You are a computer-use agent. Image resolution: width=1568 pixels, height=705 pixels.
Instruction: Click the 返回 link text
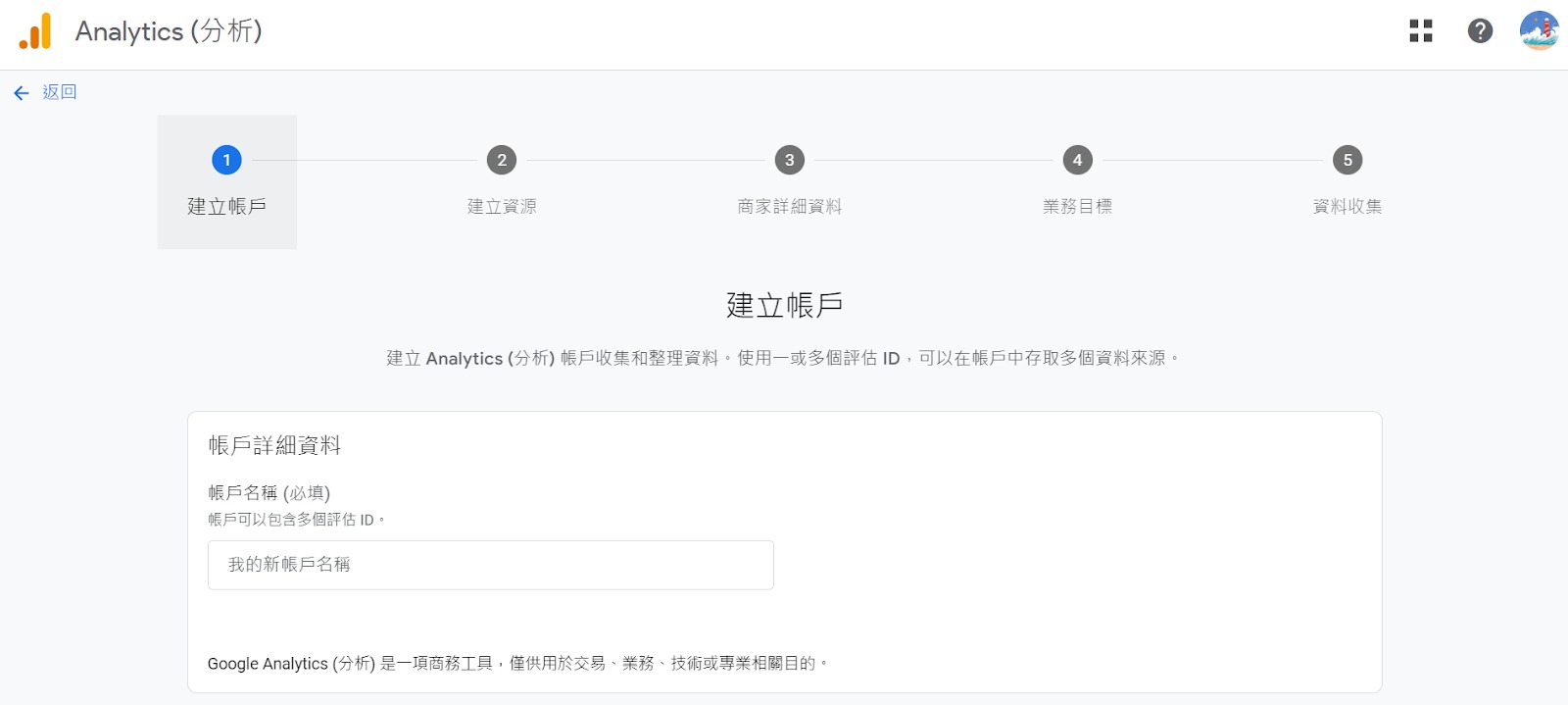pyautogui.click(x=60, y=92)
